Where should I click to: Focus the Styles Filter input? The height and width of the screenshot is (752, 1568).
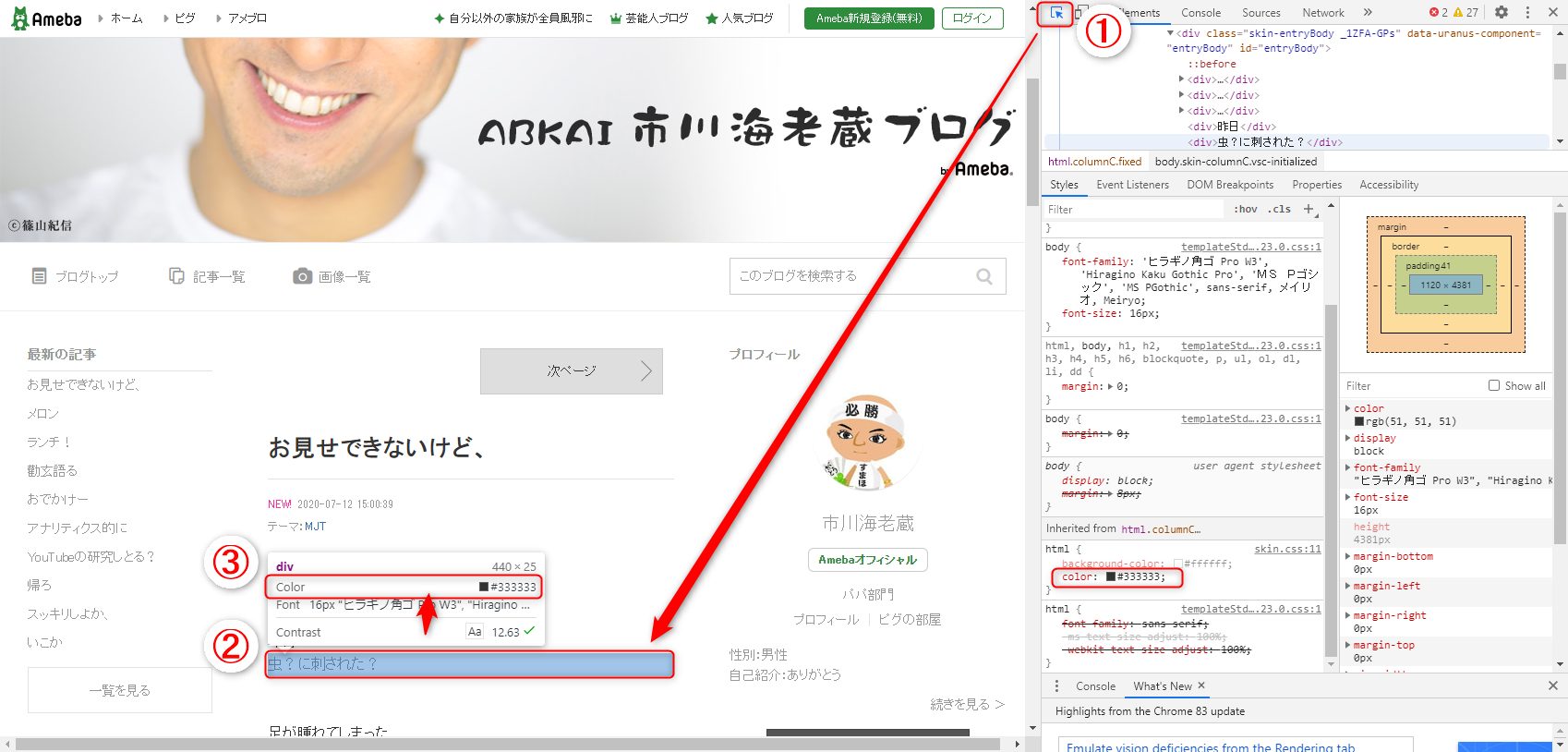[1134, 210]
